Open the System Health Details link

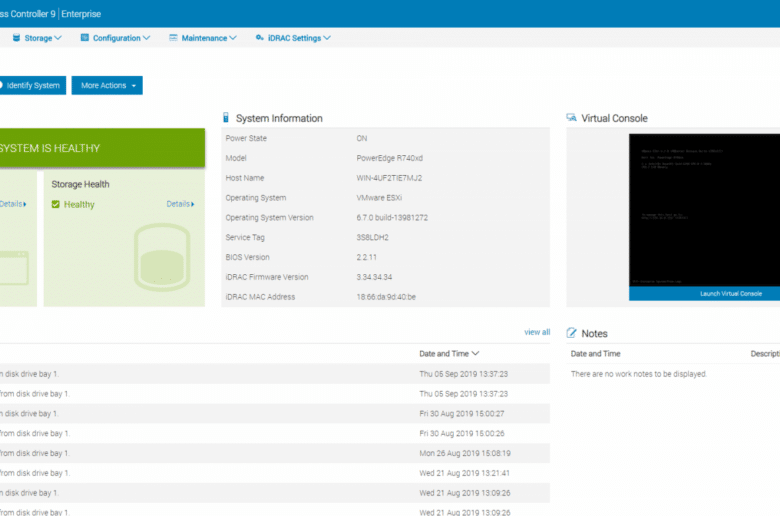click(13, 204)
